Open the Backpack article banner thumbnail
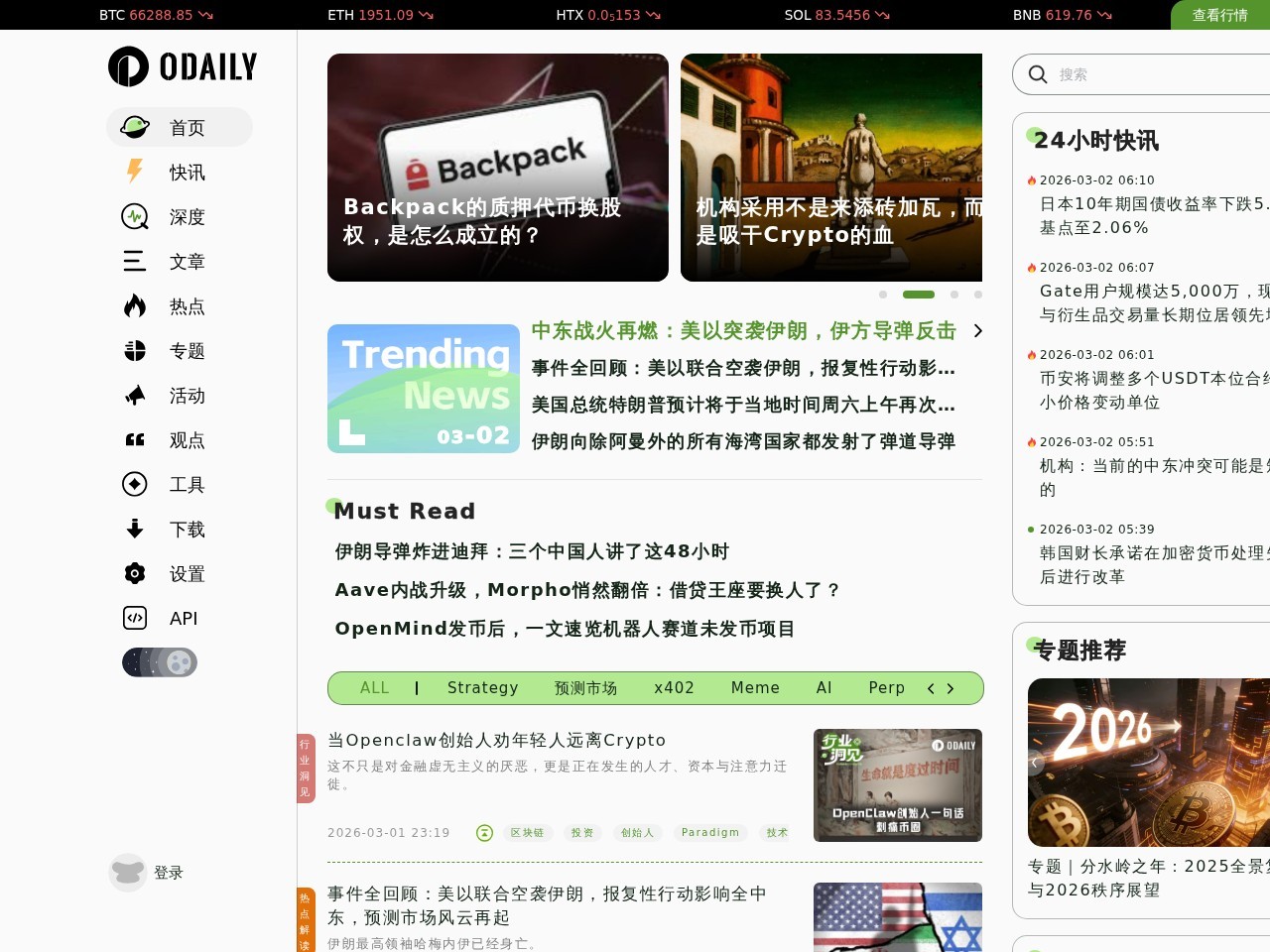The width and height of the screenshot is (1270, 952). coord(498,168)
